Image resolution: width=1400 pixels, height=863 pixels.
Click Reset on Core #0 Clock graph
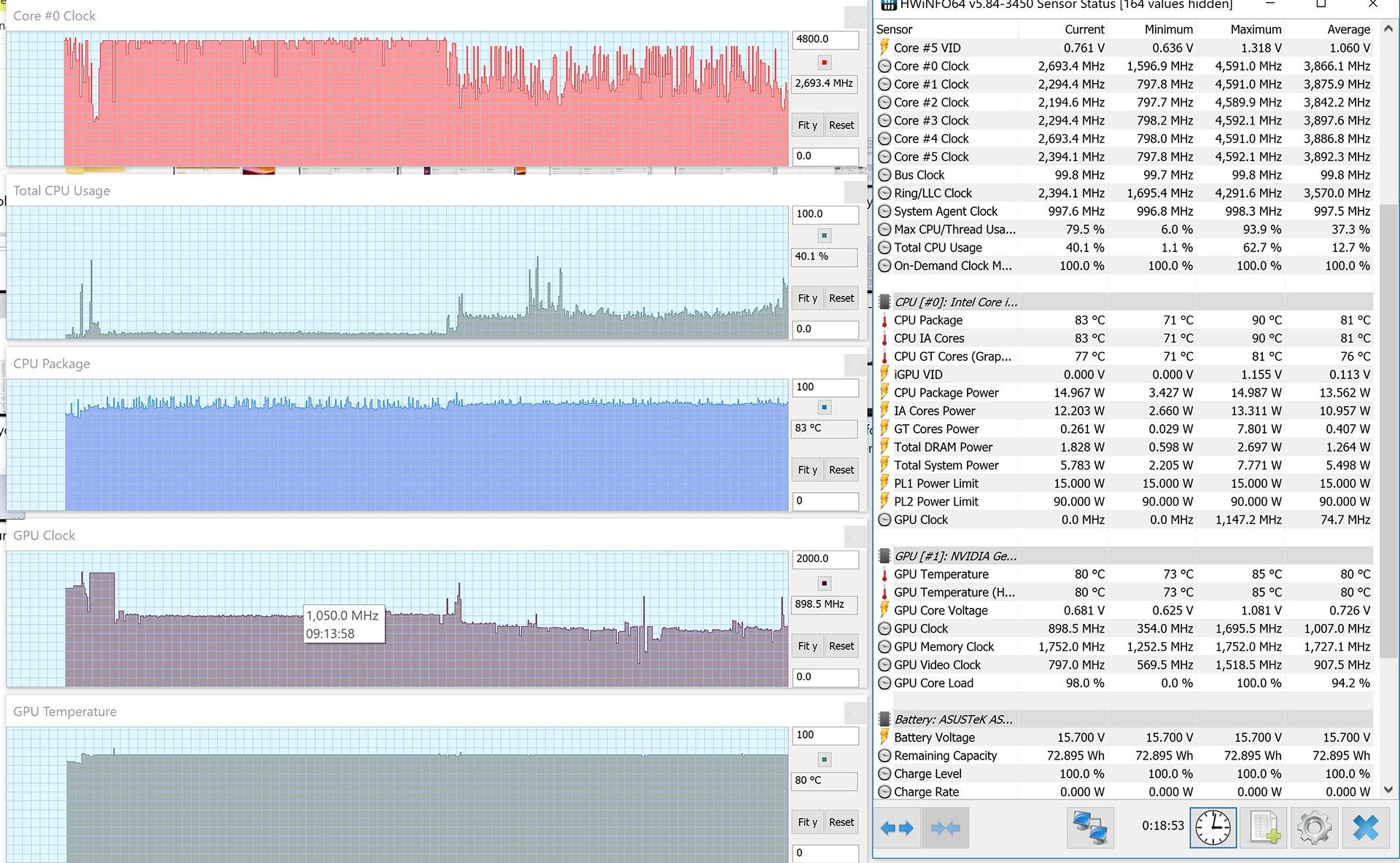[x=841, y=125]
